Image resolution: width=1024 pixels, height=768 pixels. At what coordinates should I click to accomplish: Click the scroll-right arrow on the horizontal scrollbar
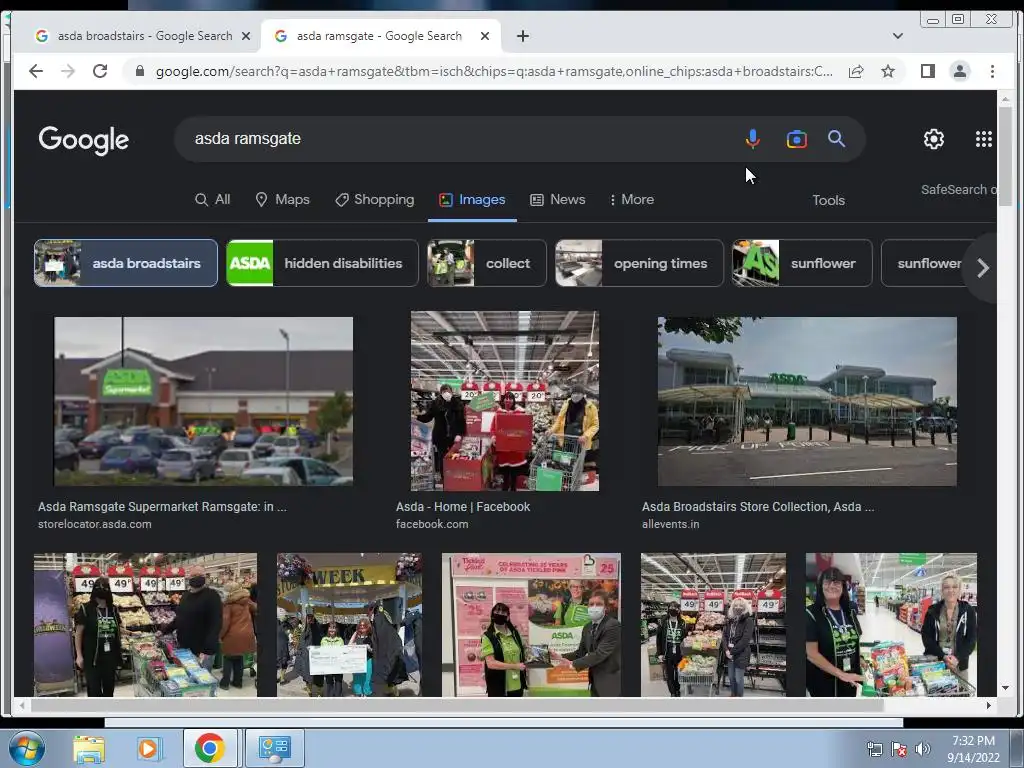989,705
